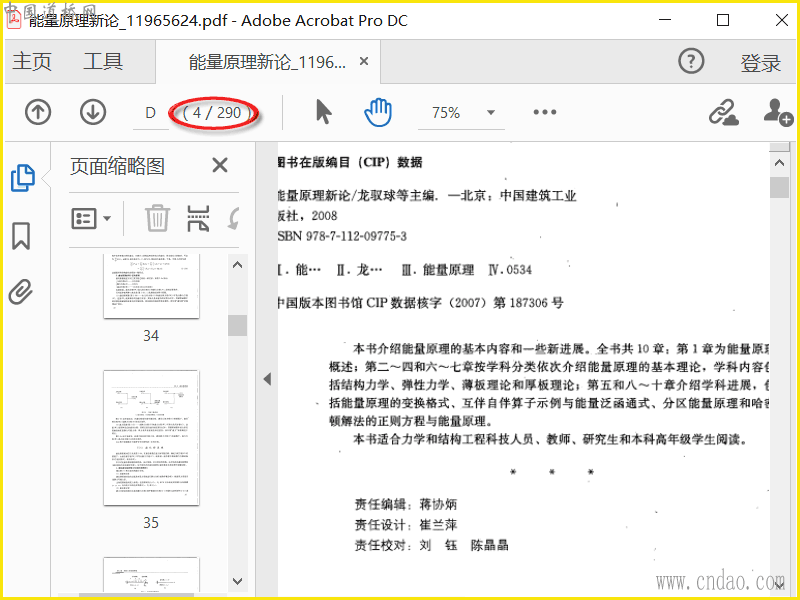Click the ISBN 978-7-112-09775-3 text
The height and width of the screenshot is (600, 800).
click(341, 236)
